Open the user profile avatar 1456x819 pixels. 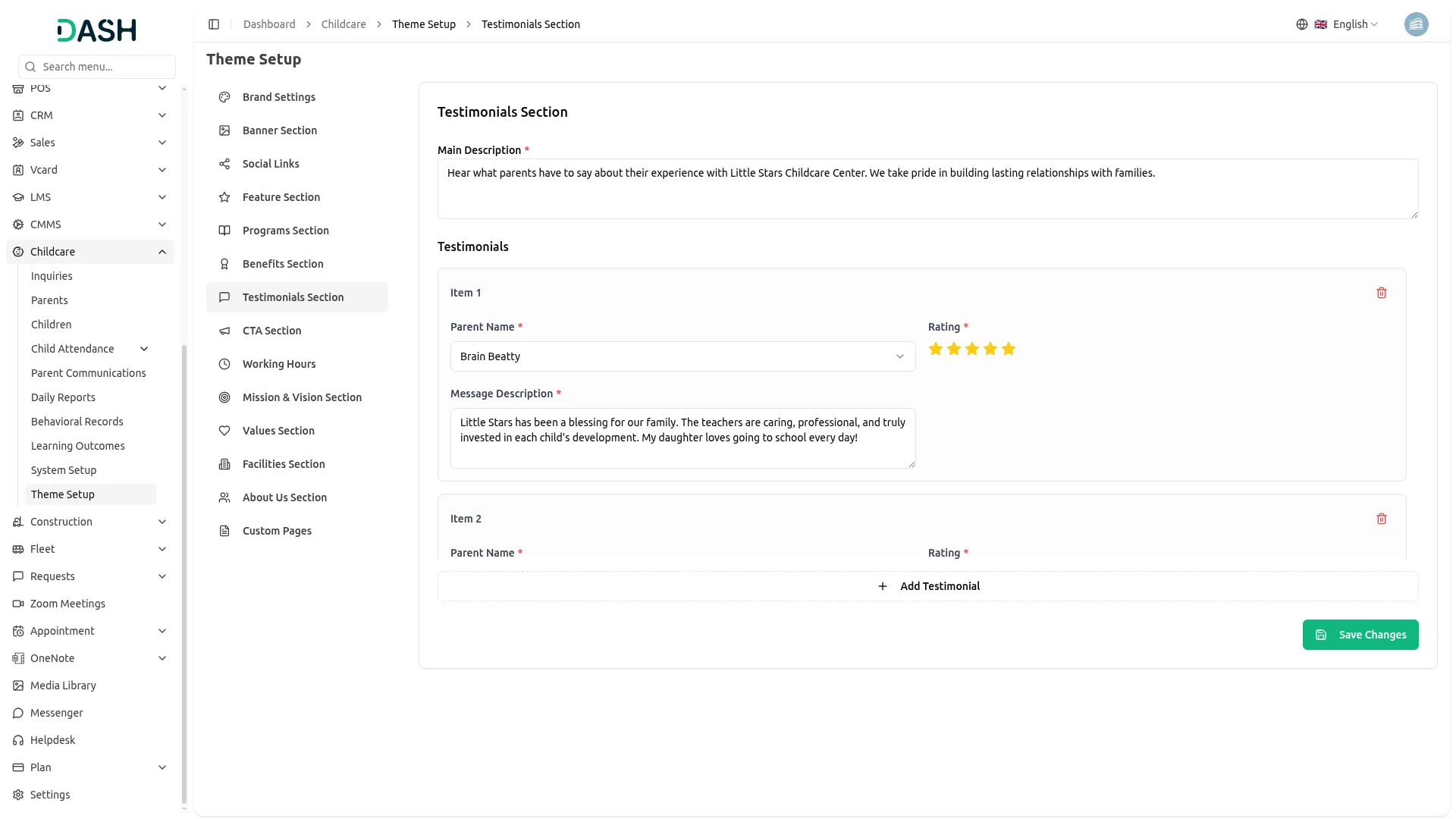1416,24
